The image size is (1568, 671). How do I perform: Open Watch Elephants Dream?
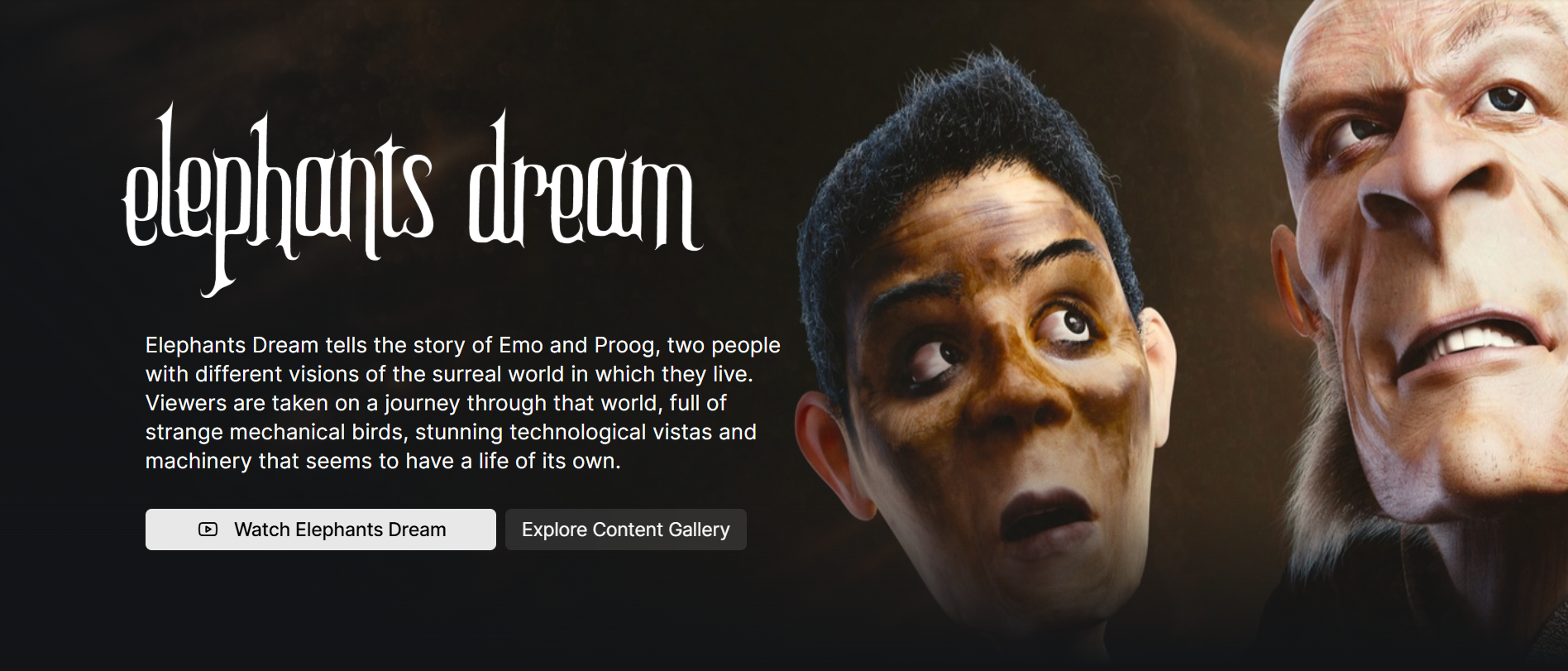321,530
